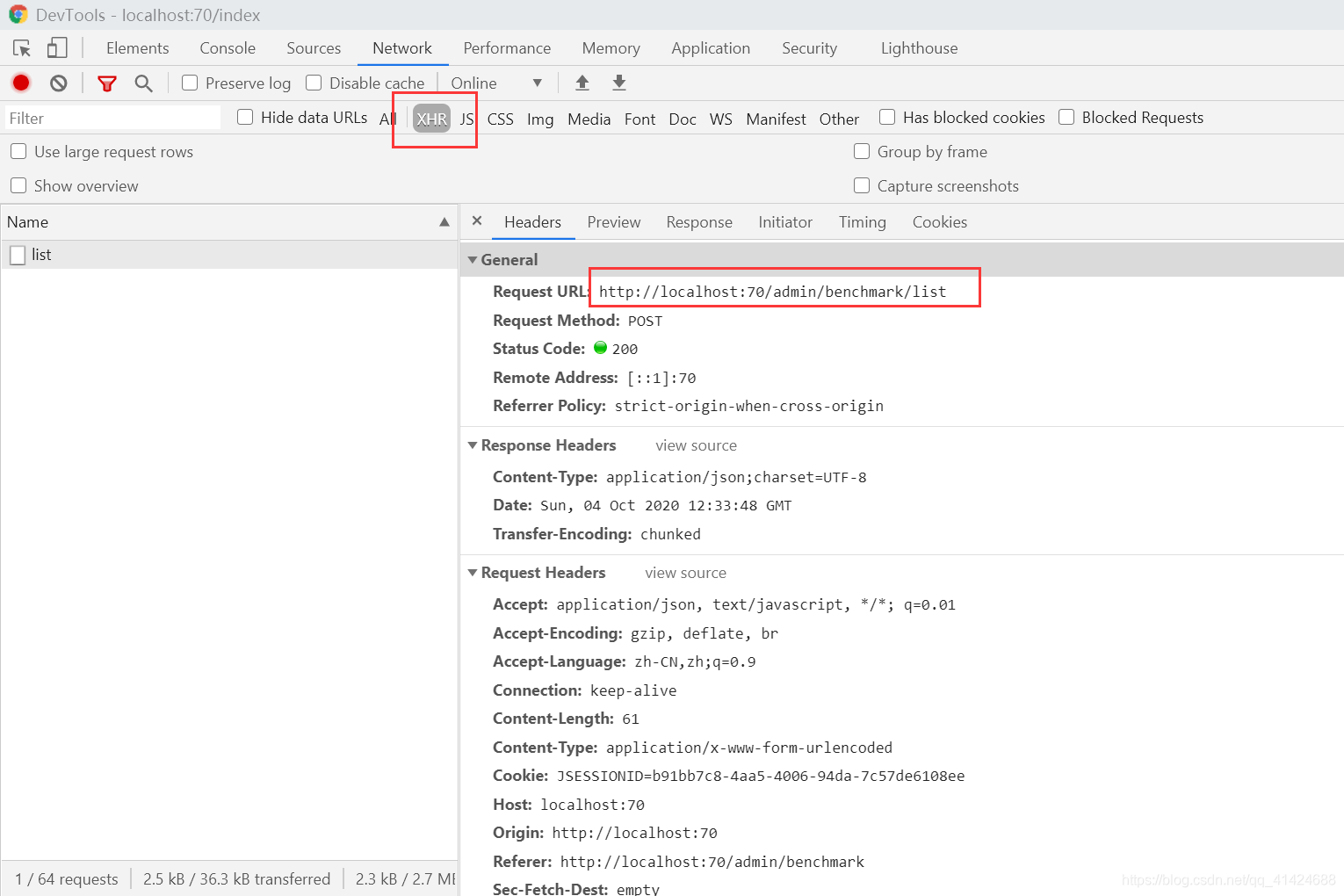This screenshot has width=1344, height=896.
Task: Click the Name column header
Action: click(229, 222)
